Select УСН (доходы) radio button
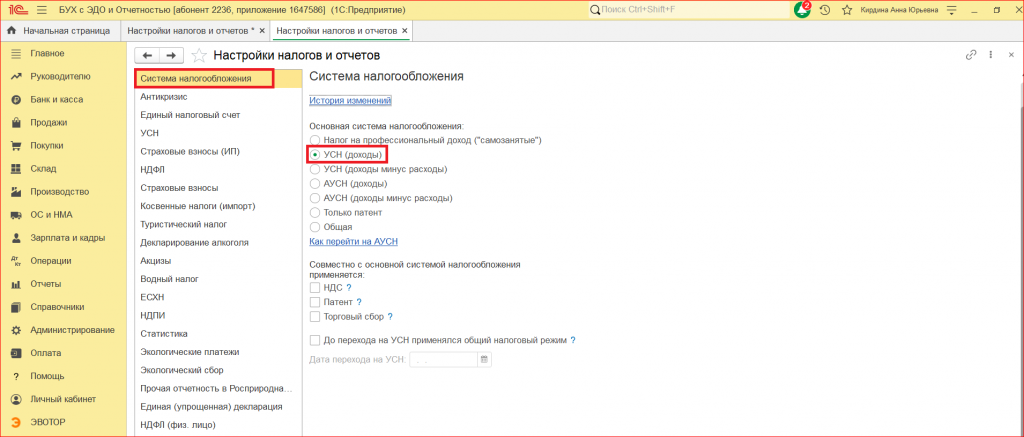The height and width of the screenshot is (437, 1024). click(315, 155)
